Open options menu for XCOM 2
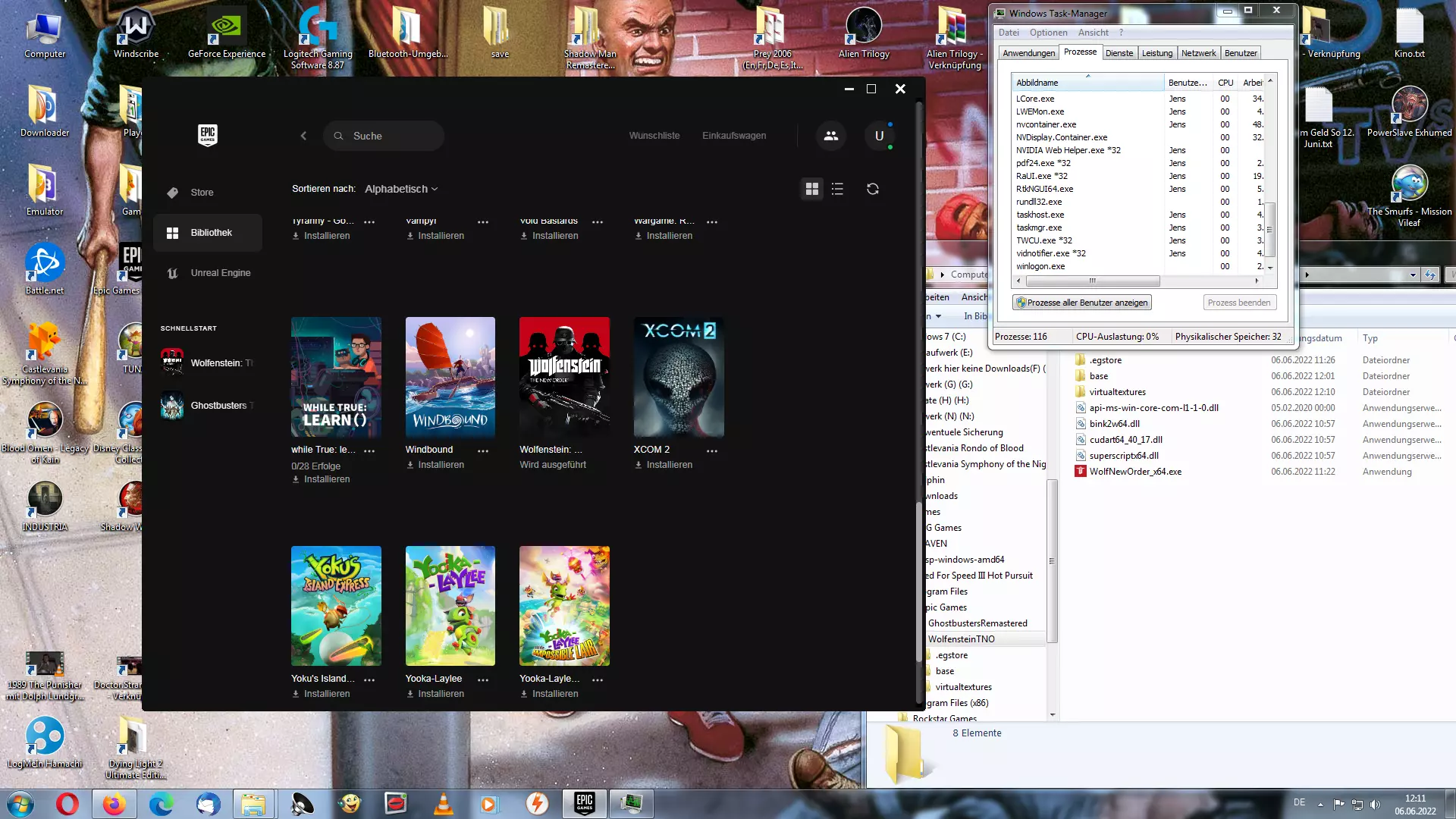Screen dimensions: 1456x819 (x=712, y=450)
